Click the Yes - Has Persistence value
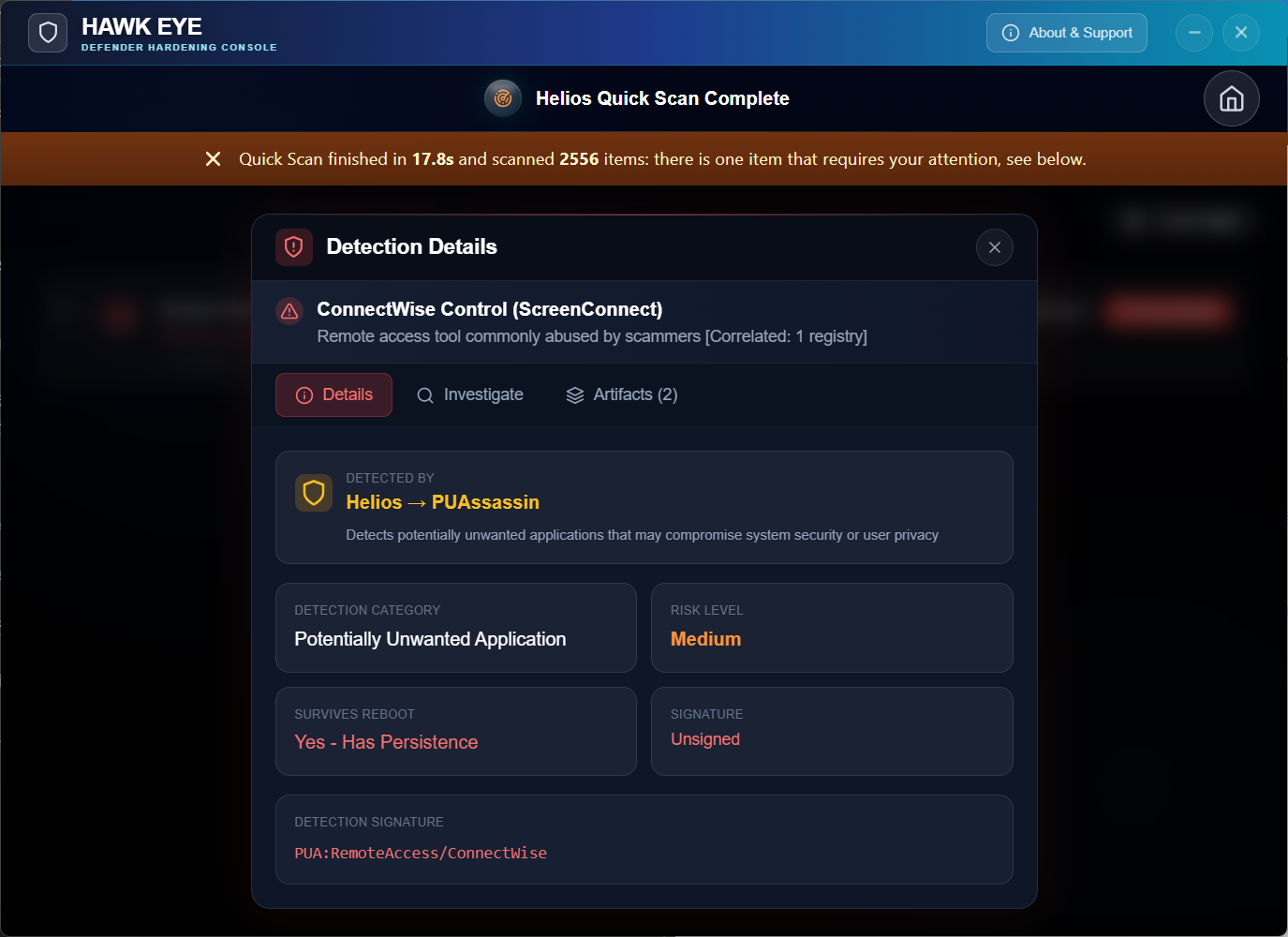The height and width of the screenshot is (937, 1288). point(387,742)
